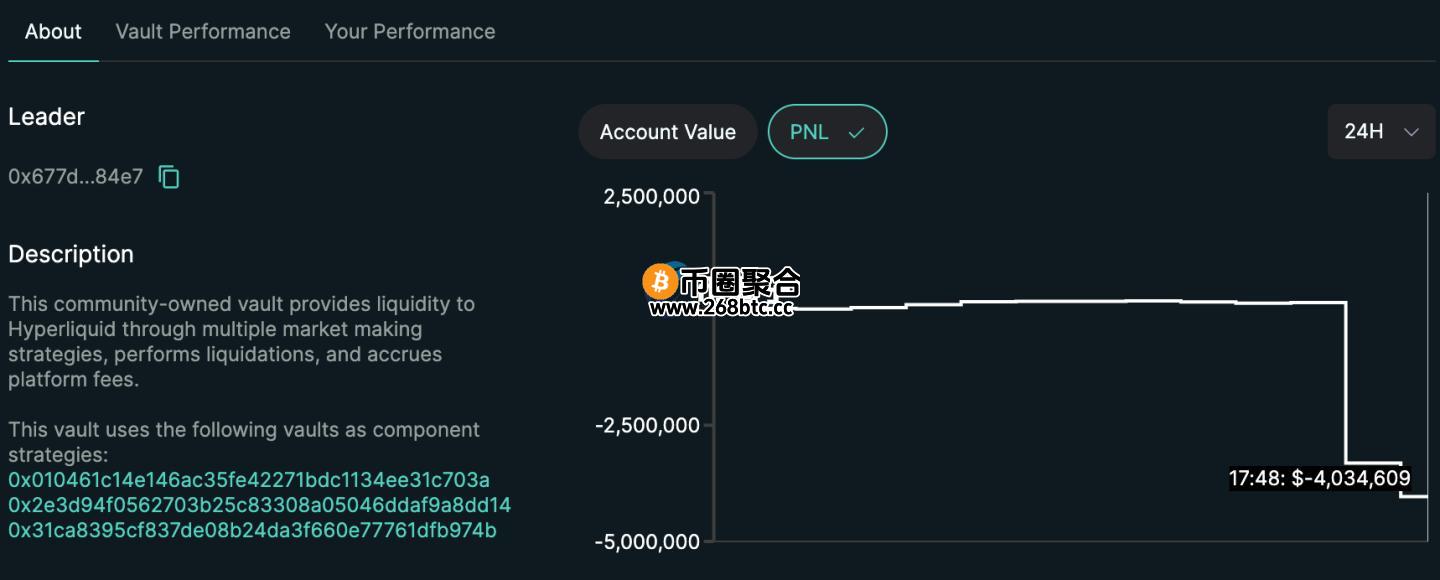The height and width of the screenshot is (580, 1440).
Task: Copy the leader address with the clipboard icon
Action: point(169,177)
